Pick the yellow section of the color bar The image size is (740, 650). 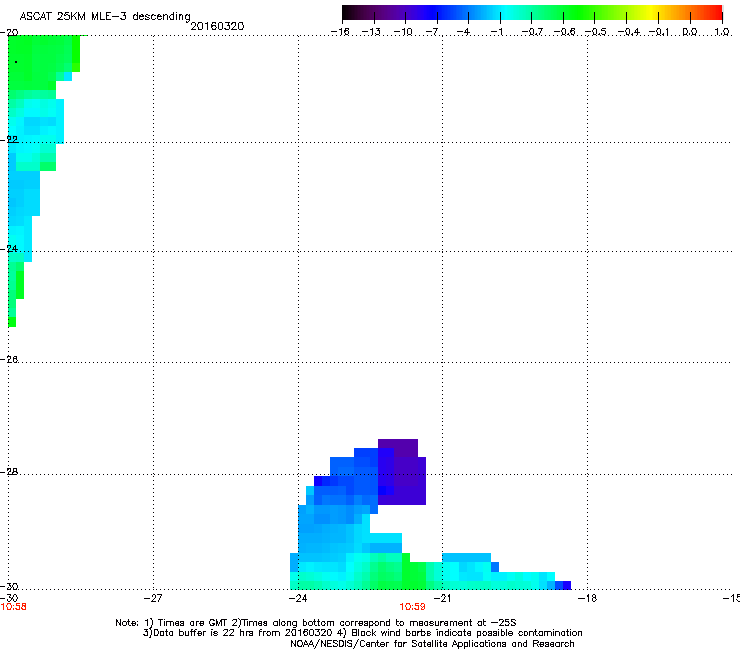(649, 13)
